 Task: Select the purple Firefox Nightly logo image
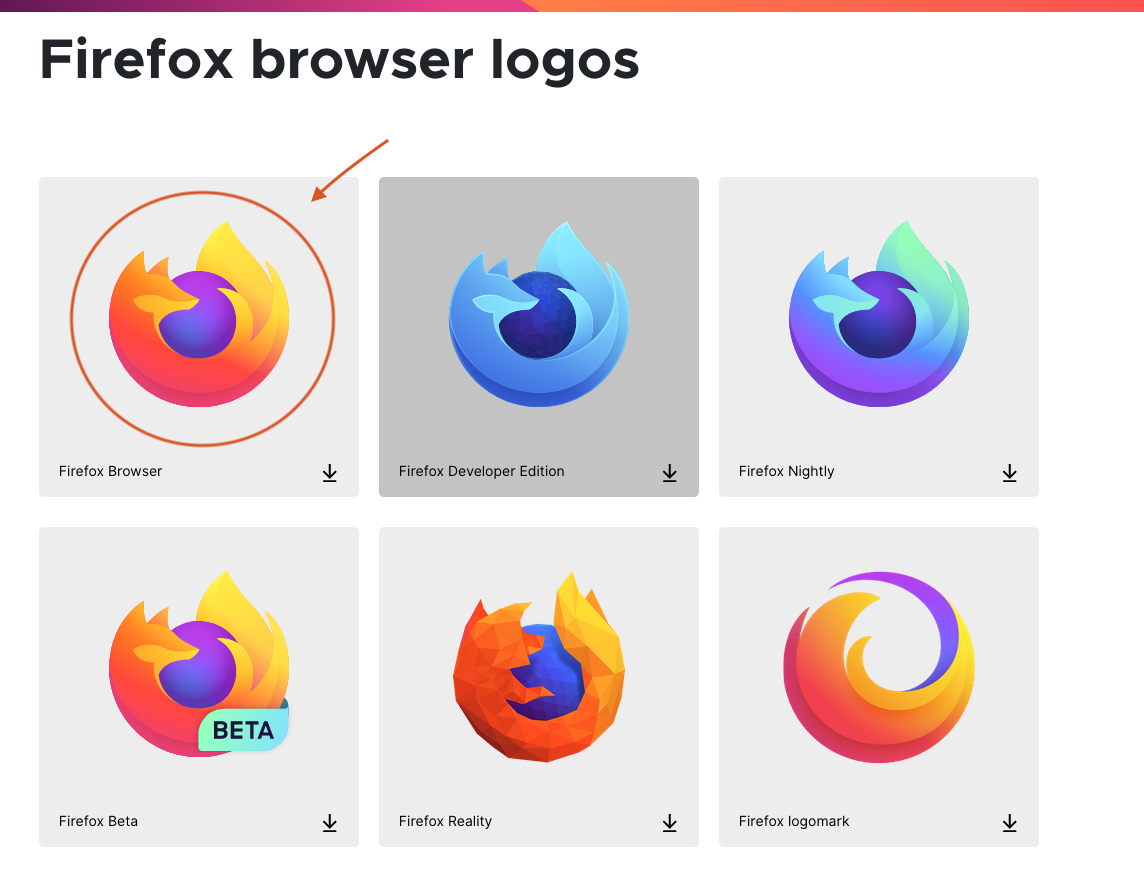click(x=879, y=314)
